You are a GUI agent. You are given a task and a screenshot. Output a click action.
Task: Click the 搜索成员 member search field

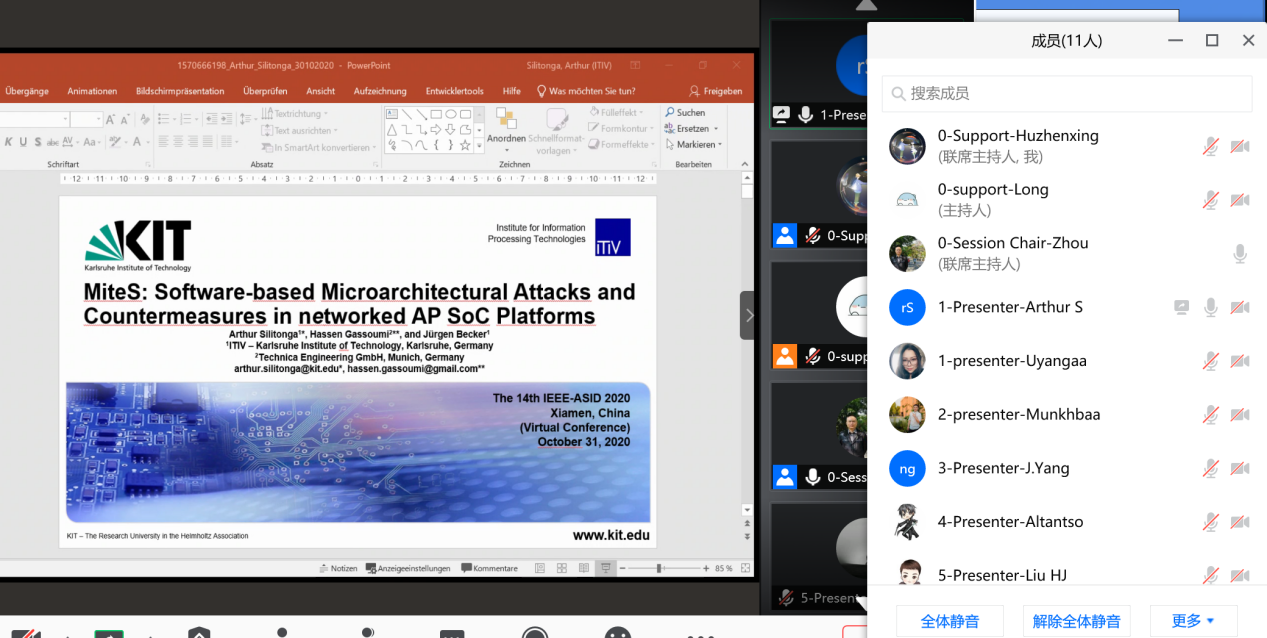tap(1066, 93)
